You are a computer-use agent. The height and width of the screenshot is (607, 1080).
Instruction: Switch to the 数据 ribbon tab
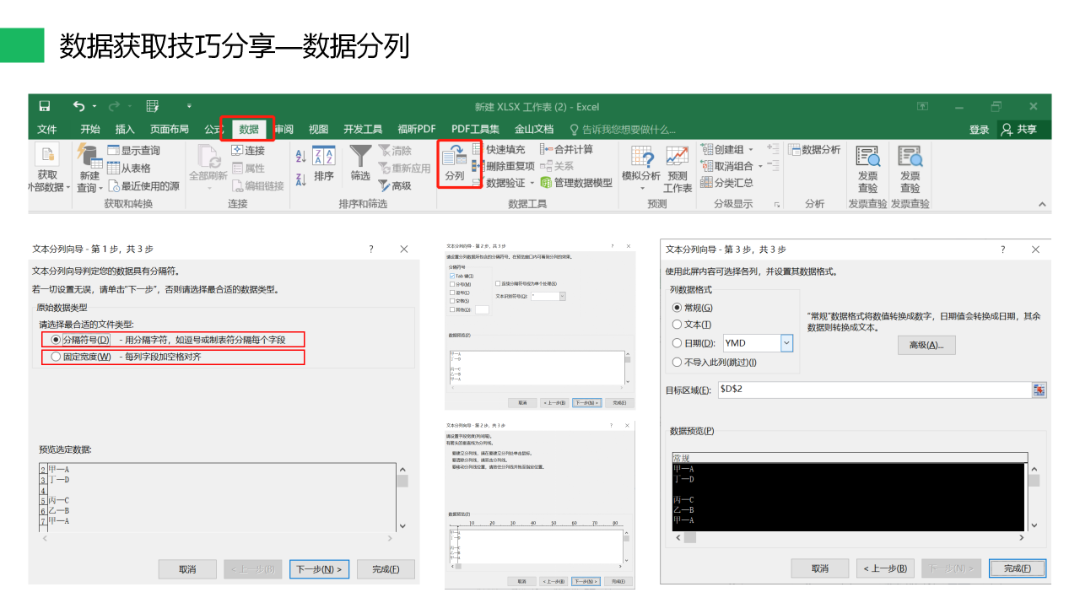pyautogui.click(x=248, y=129)
